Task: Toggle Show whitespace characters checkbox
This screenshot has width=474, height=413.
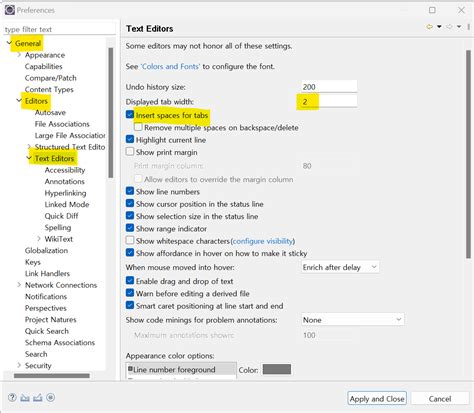Action: 130,240
